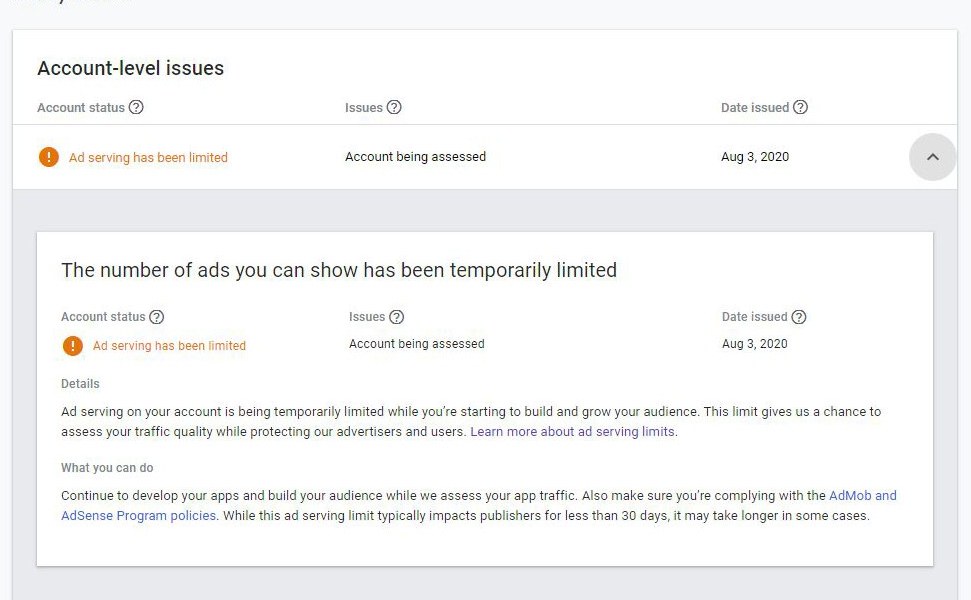Click the Details label in the card
Screen dimensions: 971x600
[80, 383]
